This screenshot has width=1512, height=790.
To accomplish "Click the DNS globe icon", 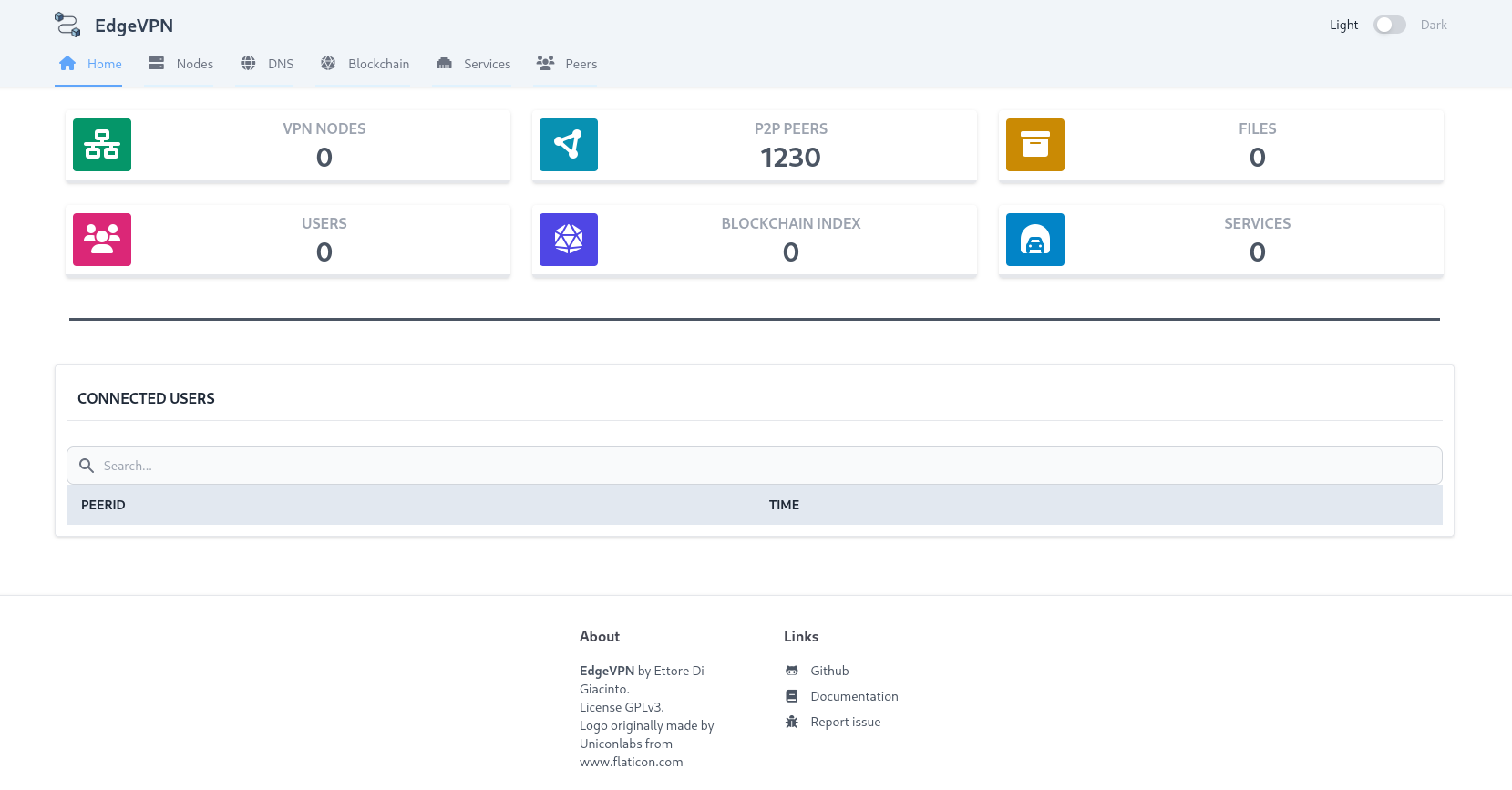I will (248, 63).
